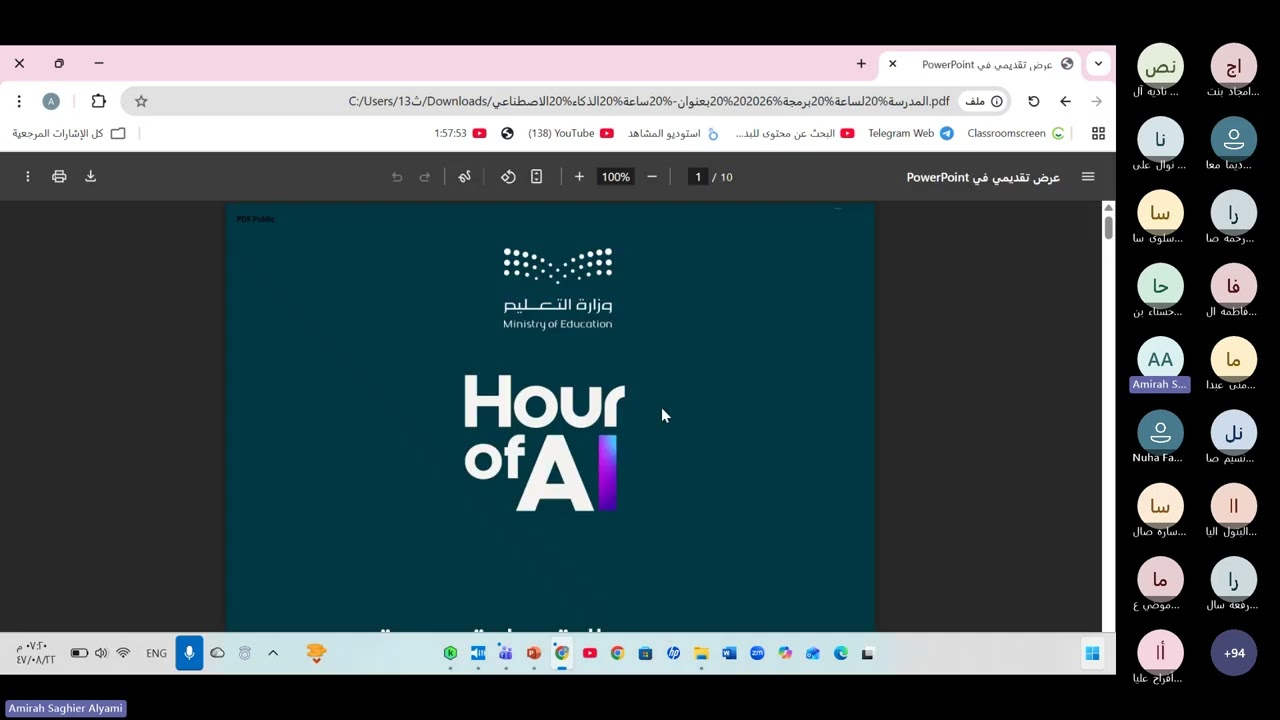Viewport: 1280px width, 720px height.
Task: Open Wi-Fi network settings icon
Action: (x=123, y=653)
